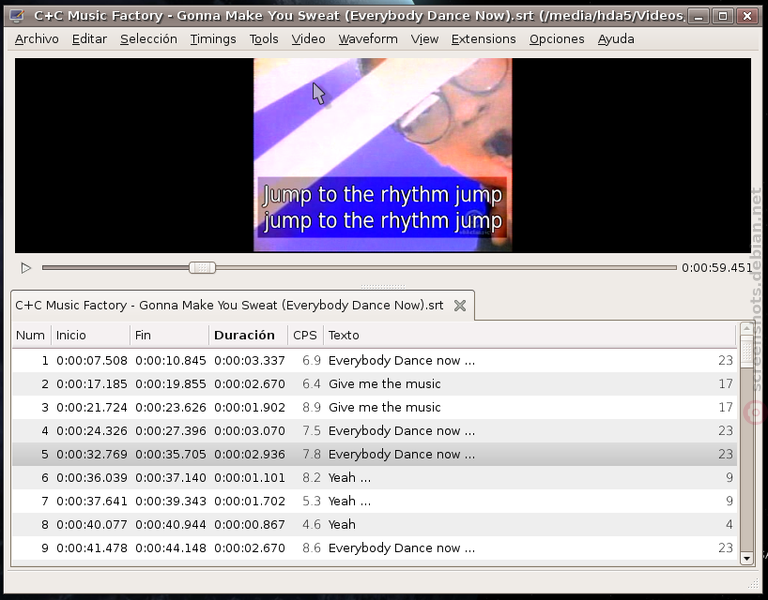Select subtitle row 1 Everybody Dance now
Viewport: 768px width, 600px height.
coord(374,360)
